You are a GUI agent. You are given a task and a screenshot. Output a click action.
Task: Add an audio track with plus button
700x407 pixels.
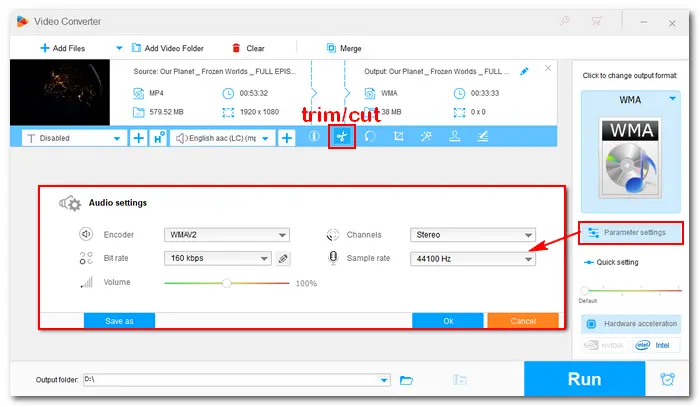[x=287, y=138]
